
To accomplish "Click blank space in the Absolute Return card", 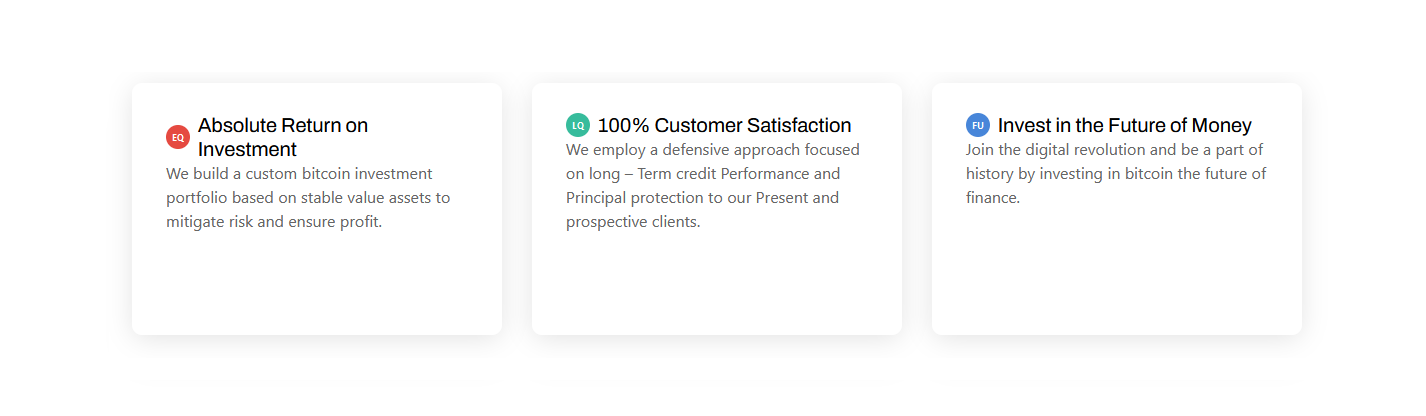I will [x=316, y=285].
